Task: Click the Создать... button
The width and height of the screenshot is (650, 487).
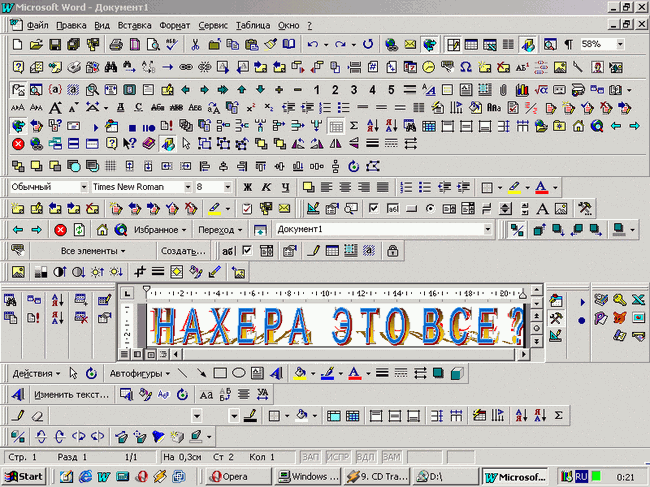Action: click(184, 250)
